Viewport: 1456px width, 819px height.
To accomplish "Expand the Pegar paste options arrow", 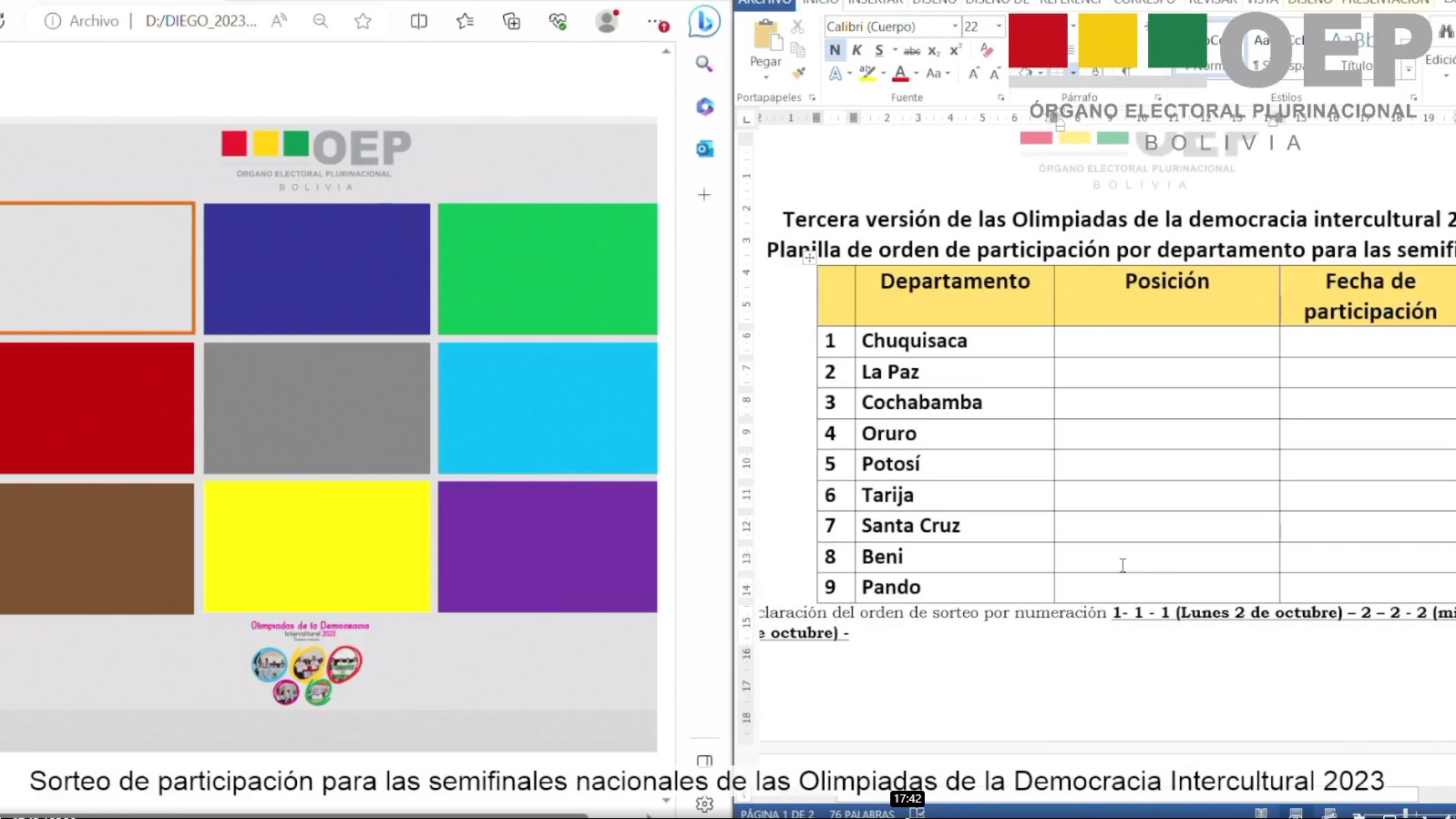I will tap(765, 77).
